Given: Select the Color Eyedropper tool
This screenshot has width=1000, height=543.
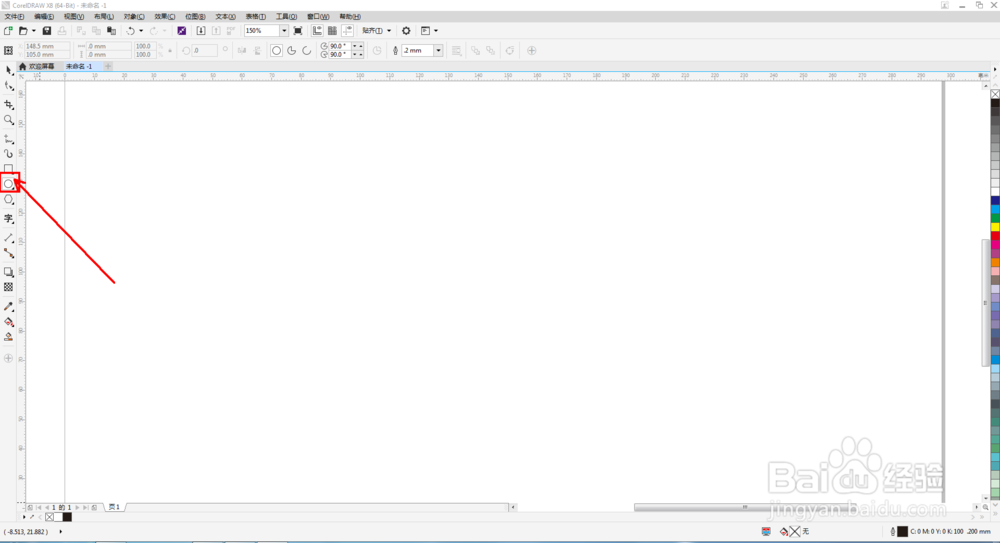Looking at the screenshot, I should (x=9, y=306).
